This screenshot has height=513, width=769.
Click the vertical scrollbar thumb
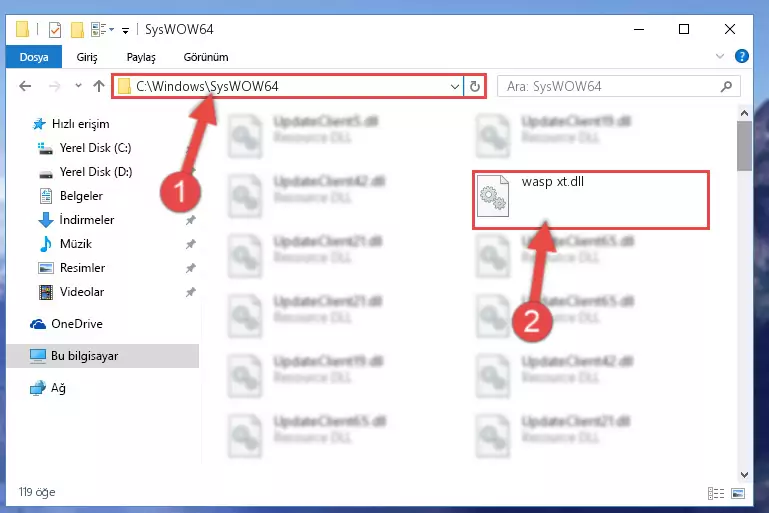tap(744, 146)
